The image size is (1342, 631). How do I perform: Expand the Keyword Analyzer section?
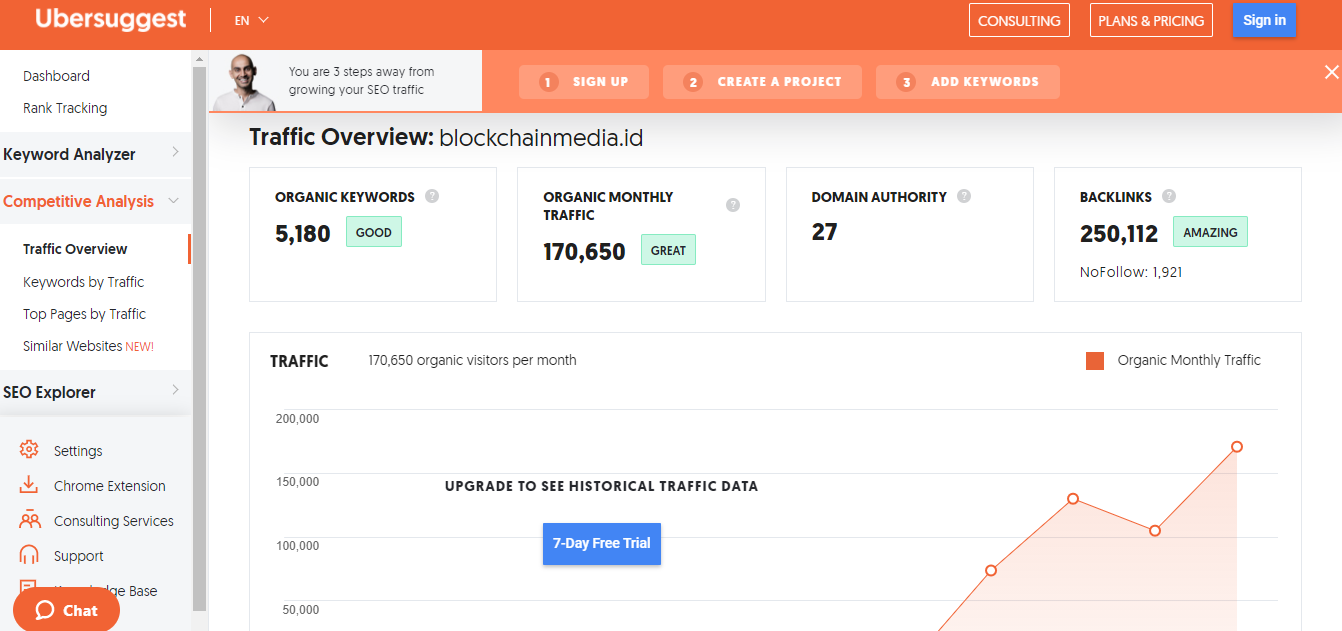coord(95,154)
